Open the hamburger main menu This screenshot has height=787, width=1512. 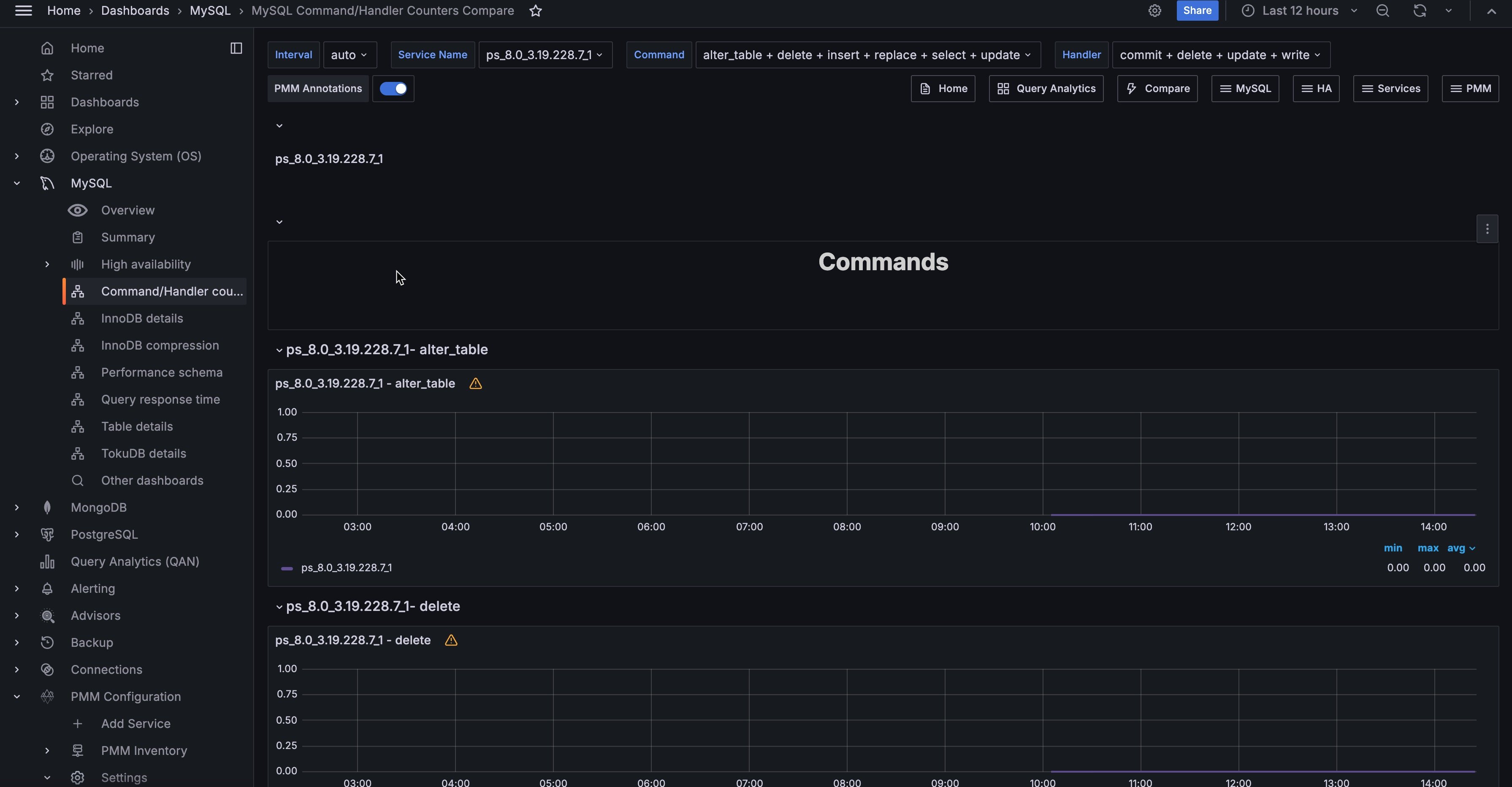[x=24, y=11]
